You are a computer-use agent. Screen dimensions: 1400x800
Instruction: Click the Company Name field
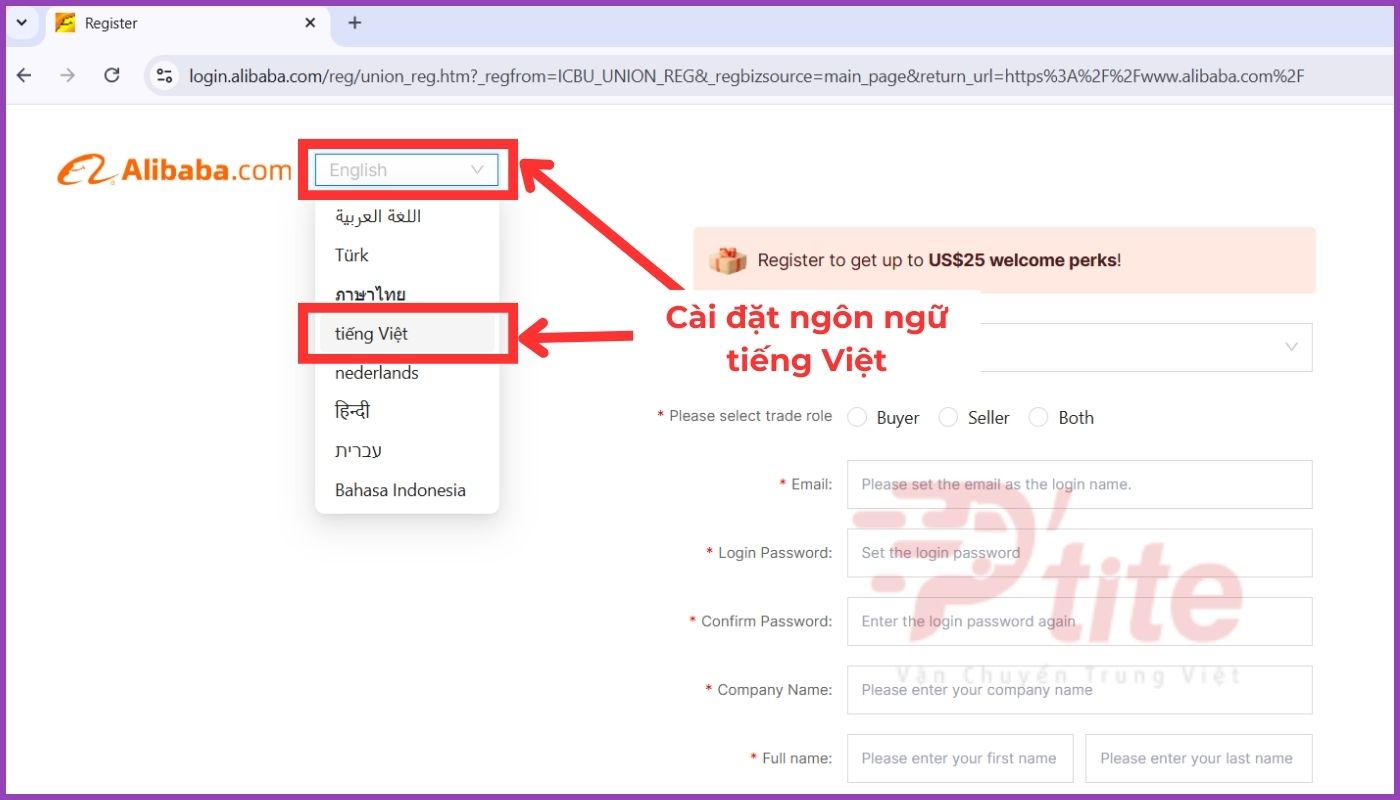[x=1079, y=690]
